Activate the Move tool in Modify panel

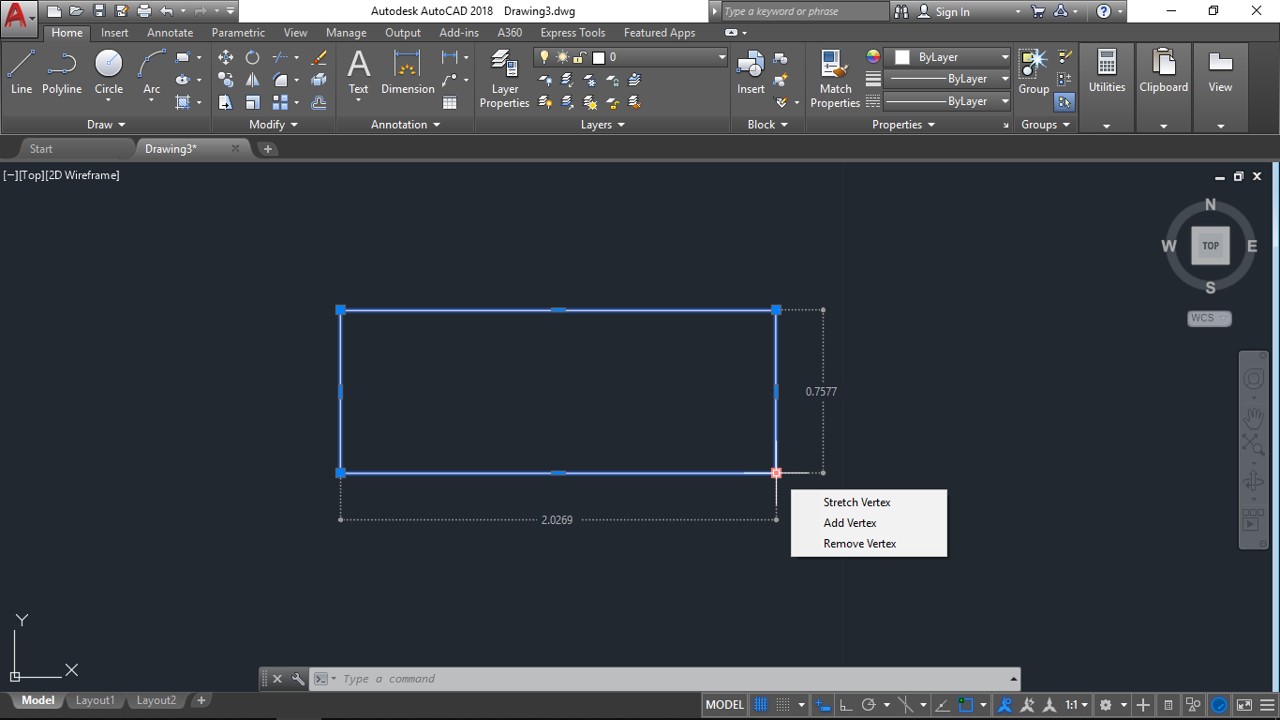tap(225, 58)
